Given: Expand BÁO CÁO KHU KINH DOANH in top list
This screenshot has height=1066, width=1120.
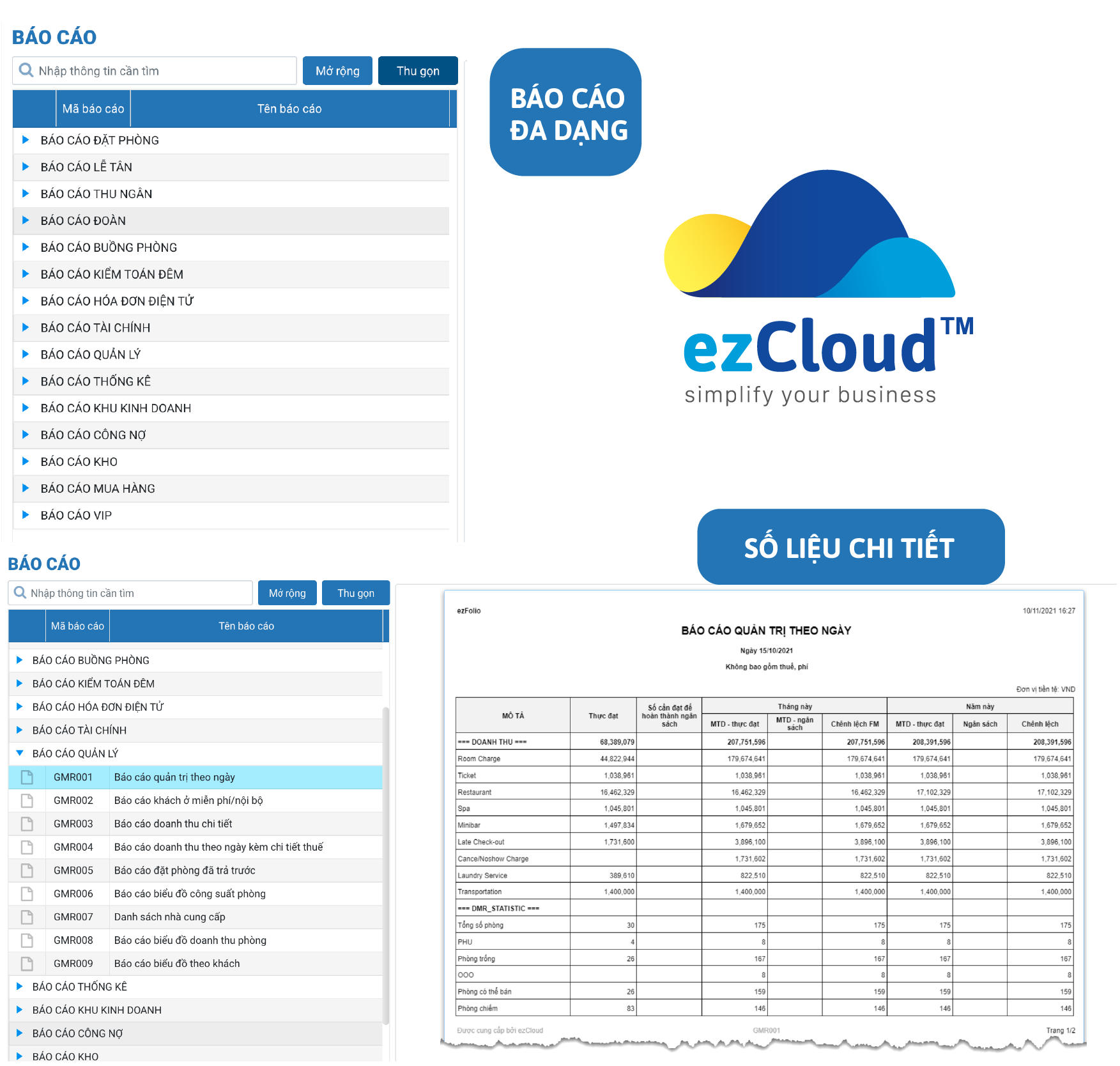Looking at the screenshot, I should click(26, 408).
